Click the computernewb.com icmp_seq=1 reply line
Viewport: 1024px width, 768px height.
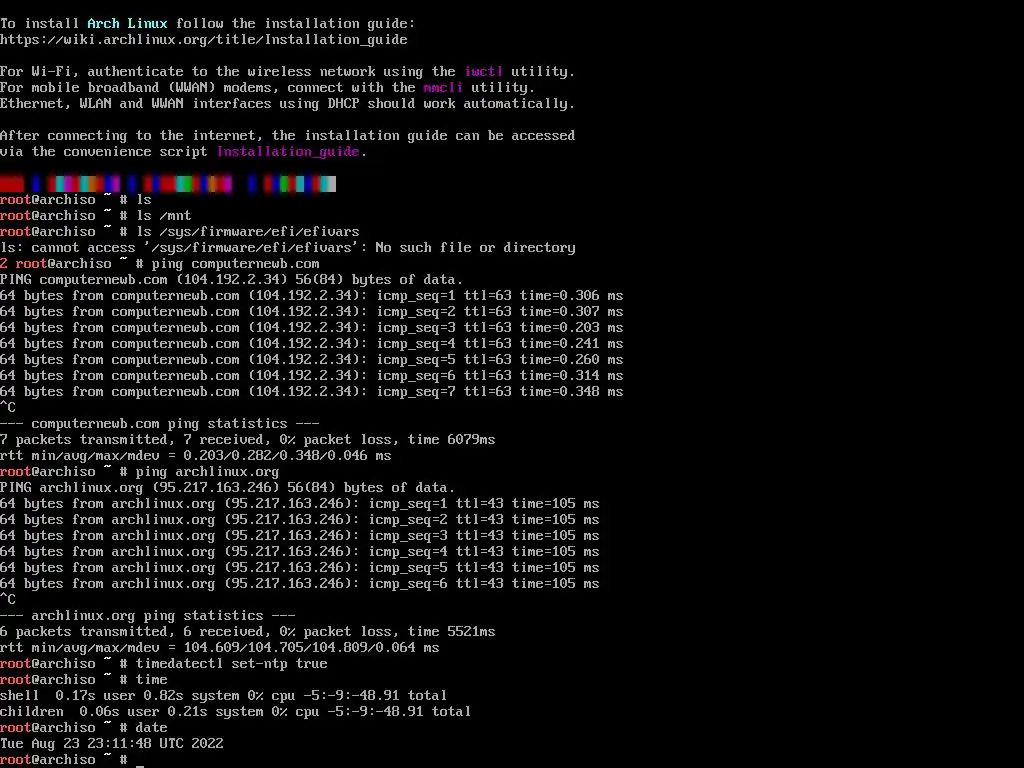tap(312, 296)
